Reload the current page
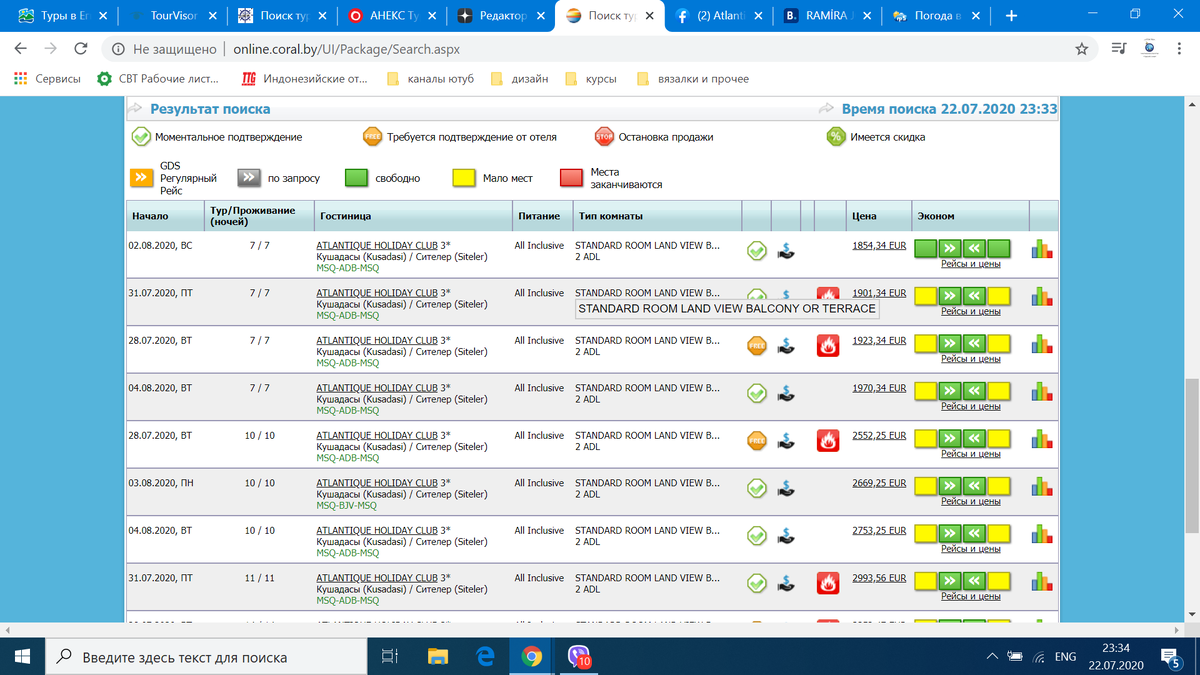1200x675 pixels. click(x=81, y=49)
